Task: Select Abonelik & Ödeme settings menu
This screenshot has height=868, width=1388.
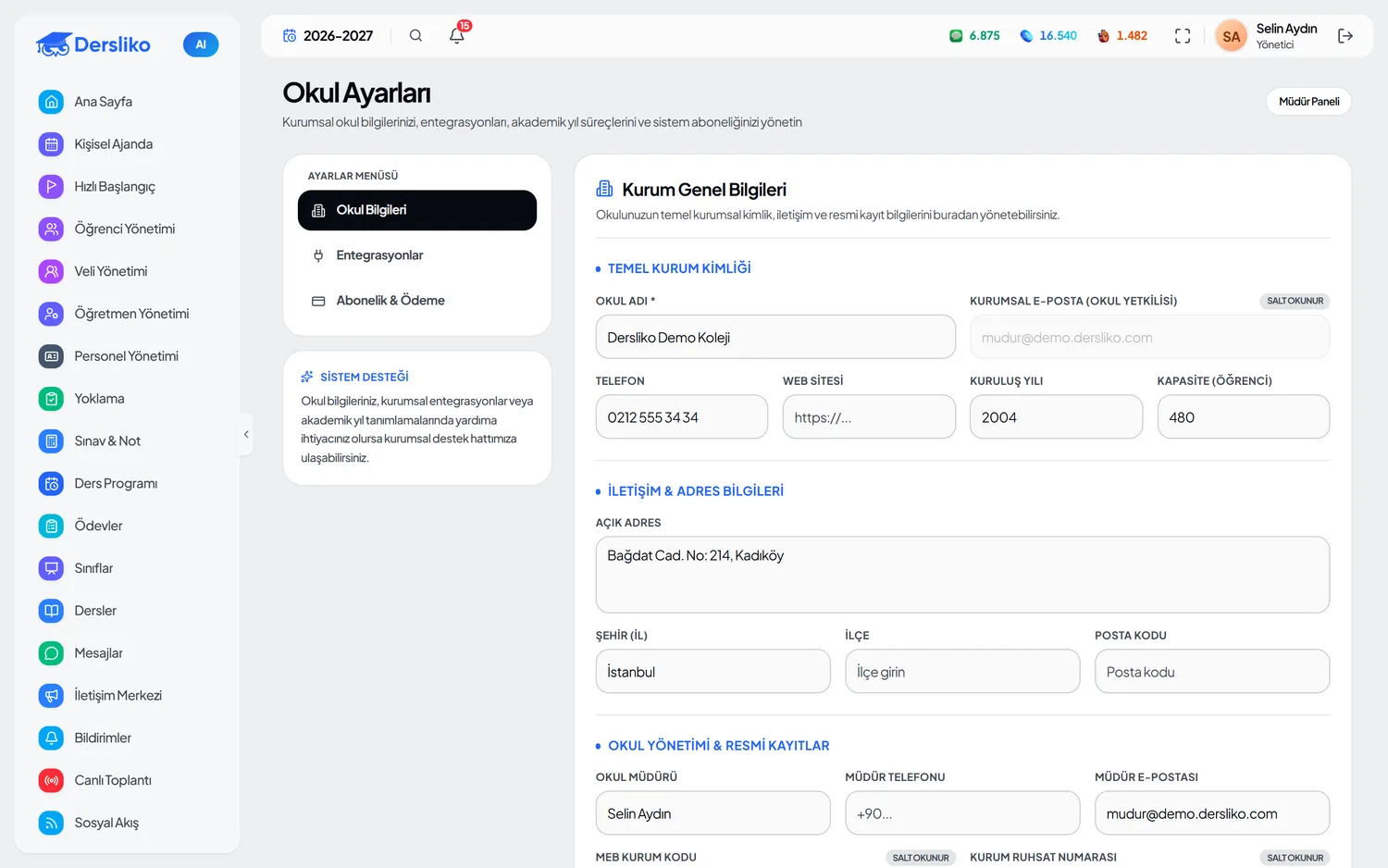Action: [417, 301]
